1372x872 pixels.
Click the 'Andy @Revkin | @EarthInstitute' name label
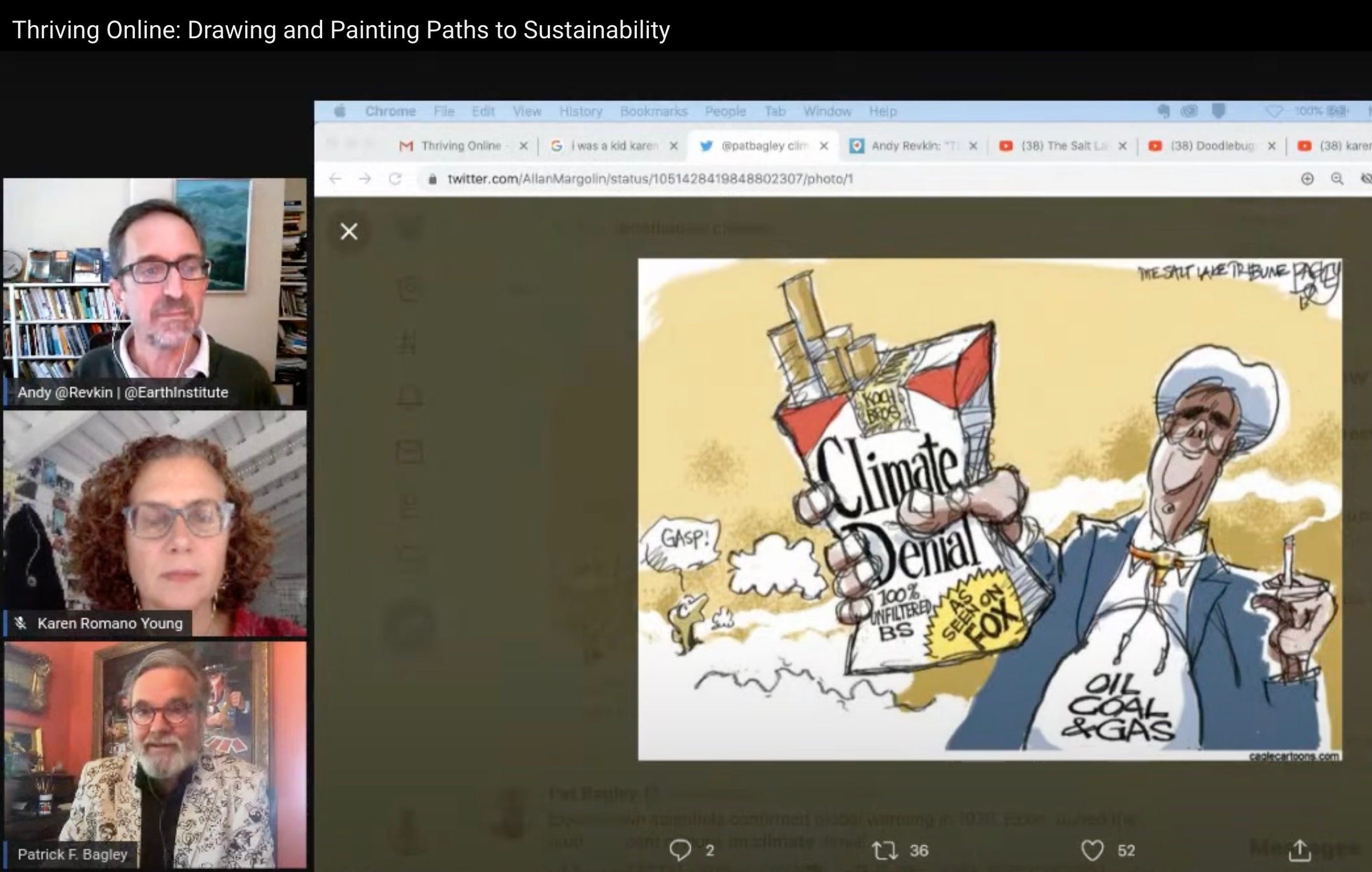[x=123, y=392]
